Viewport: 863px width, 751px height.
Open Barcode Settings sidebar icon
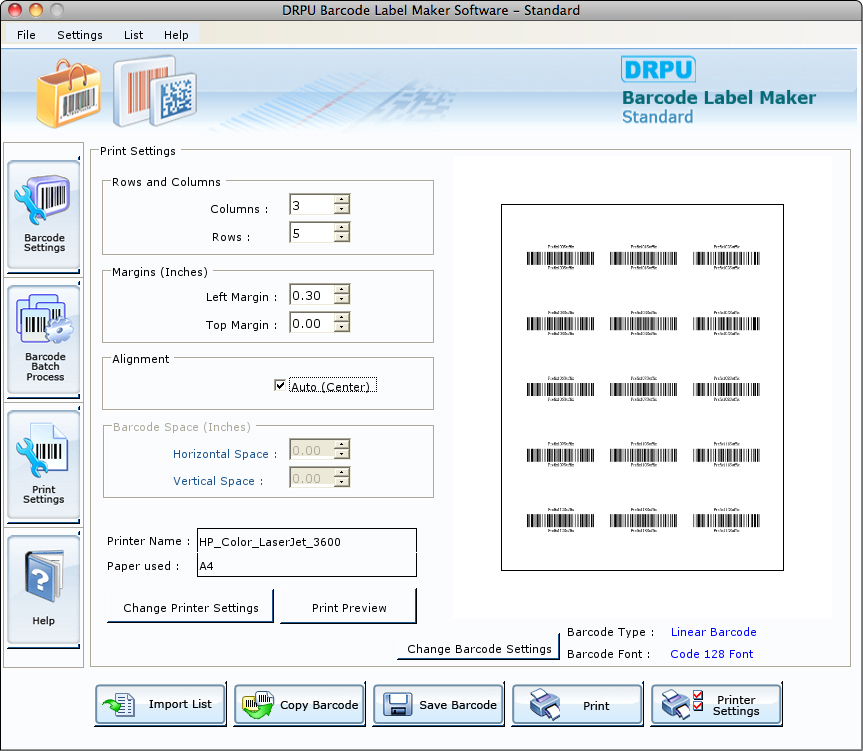pos(43,215)
